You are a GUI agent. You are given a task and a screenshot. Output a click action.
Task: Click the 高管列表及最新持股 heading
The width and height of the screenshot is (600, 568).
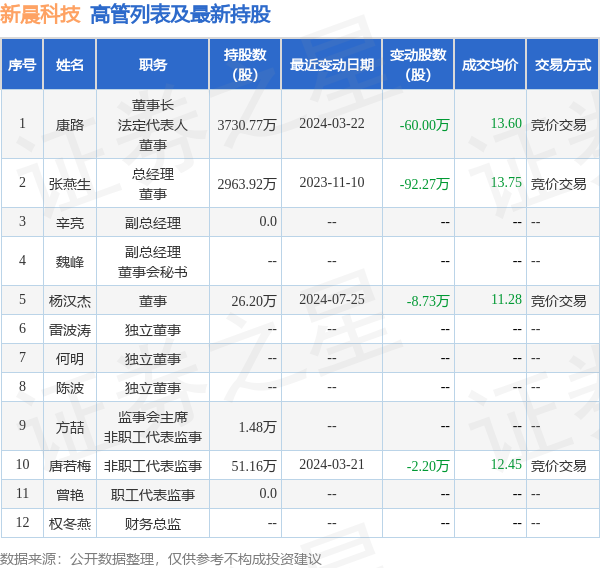180,15
